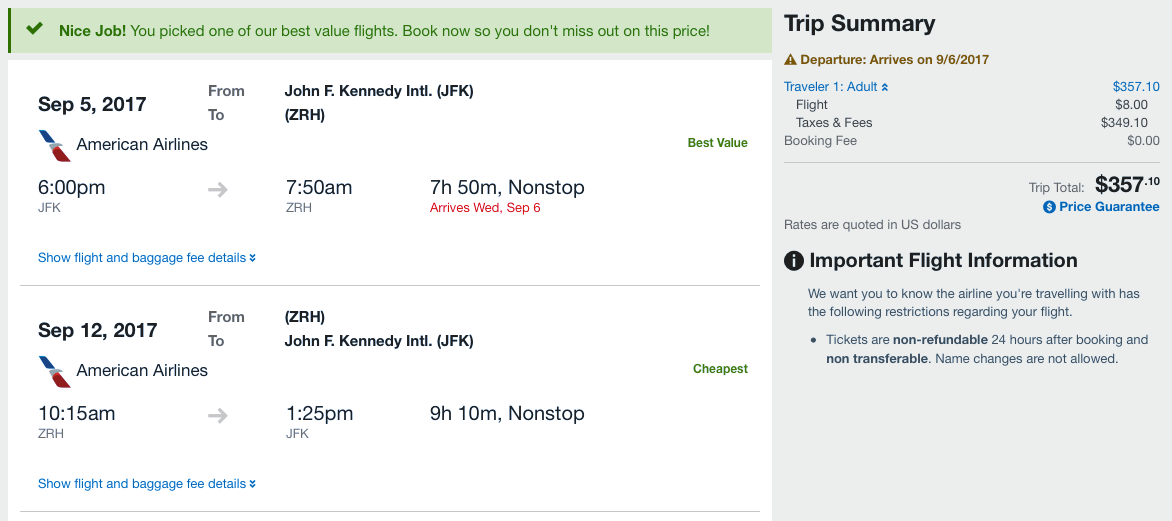This screenshot has height=521, width=1172.
Task: Click the red Arrives Wed, Sep 6 notice
Action: 485,208
